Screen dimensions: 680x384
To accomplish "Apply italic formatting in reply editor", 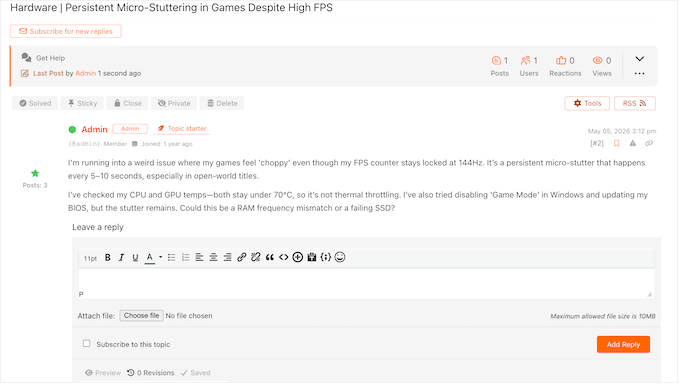I will 121,258.
